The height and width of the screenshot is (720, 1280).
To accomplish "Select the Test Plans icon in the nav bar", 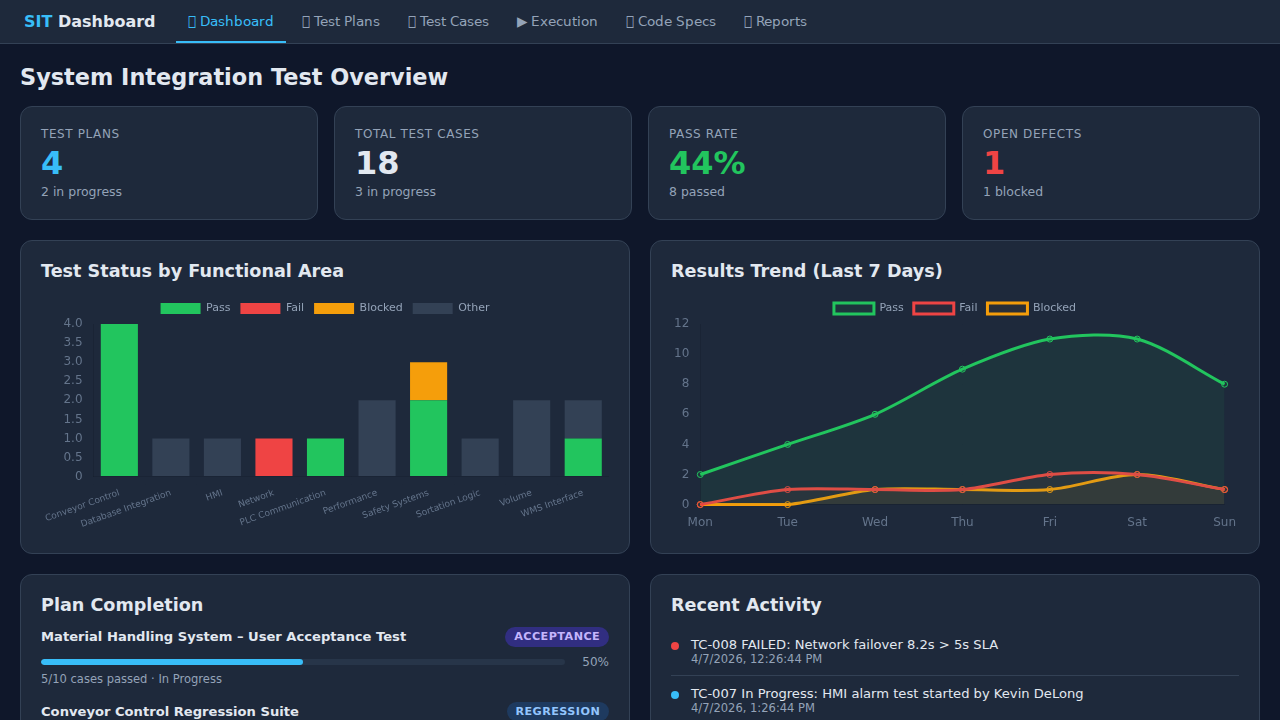I will (x=307, y=21).
